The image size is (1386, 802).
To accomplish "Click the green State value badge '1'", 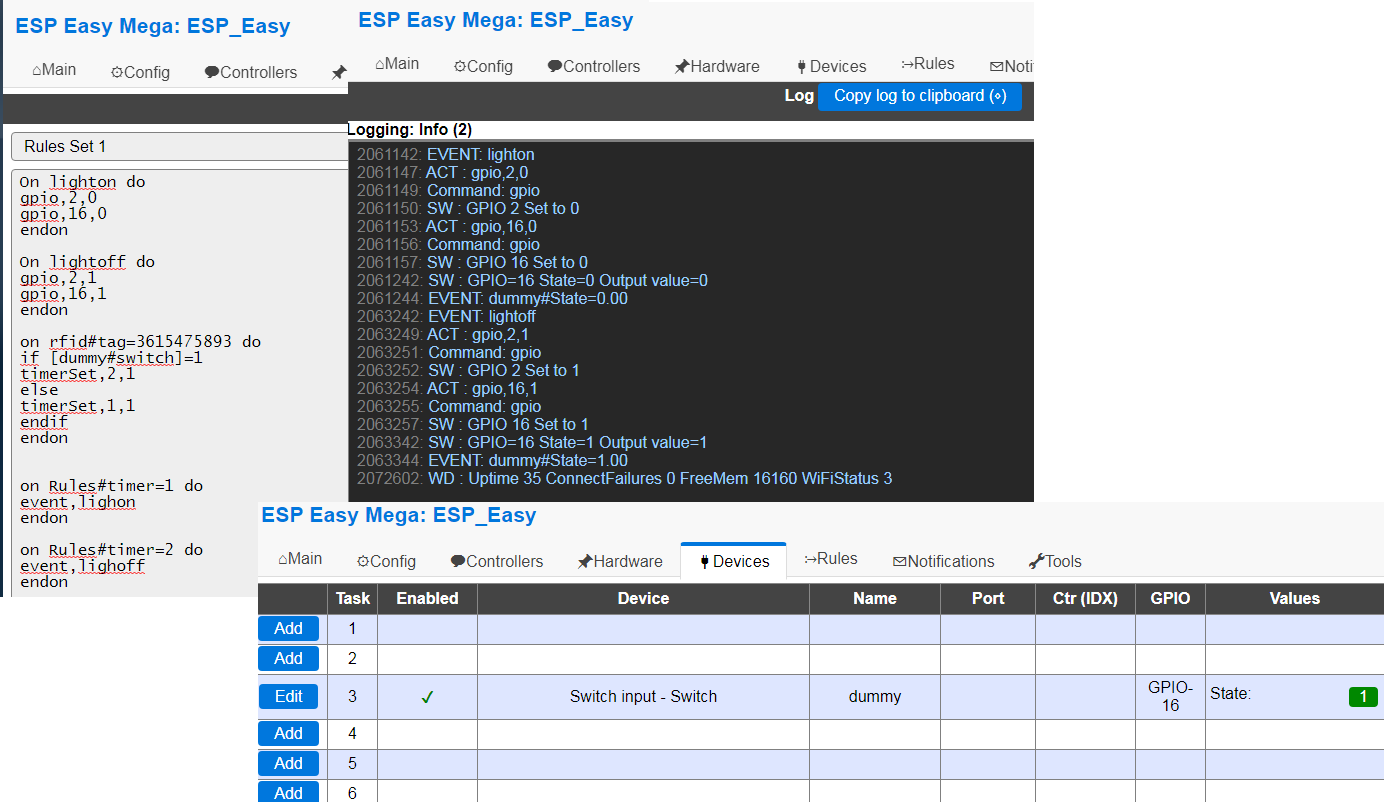I will coord(1363,697).
